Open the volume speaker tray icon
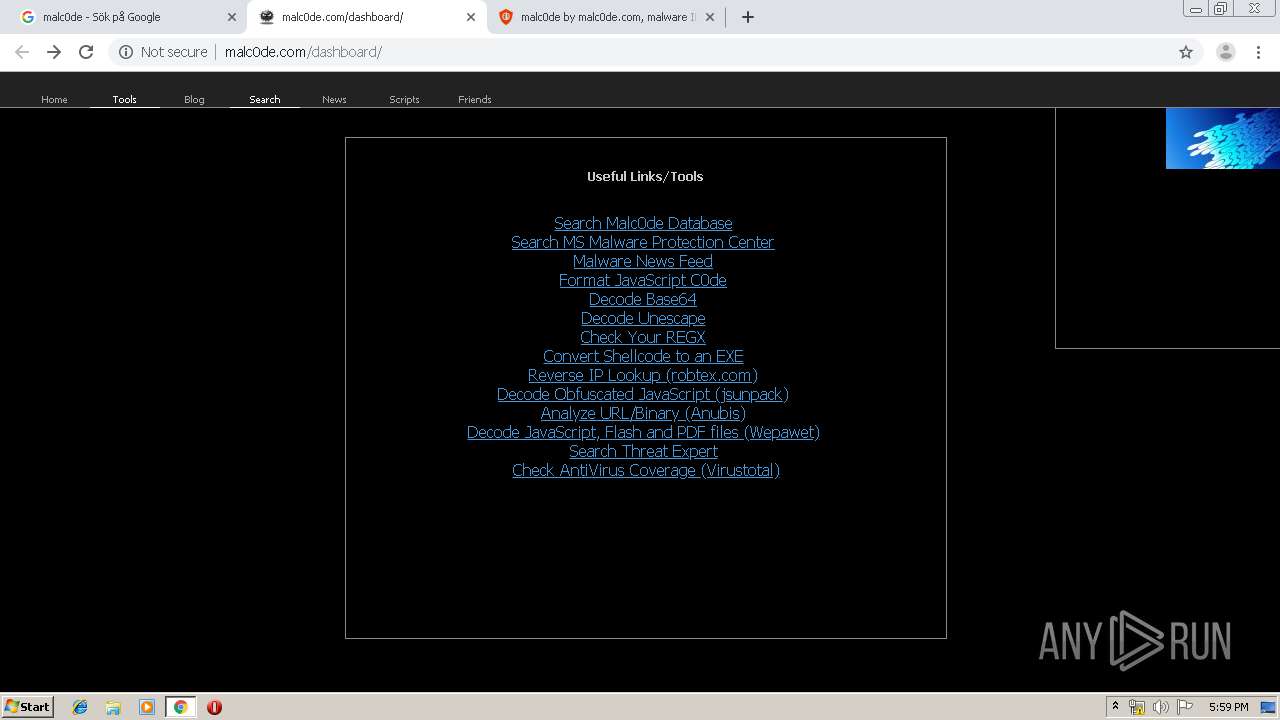The image size is (1280, 720). [1161, 707]
